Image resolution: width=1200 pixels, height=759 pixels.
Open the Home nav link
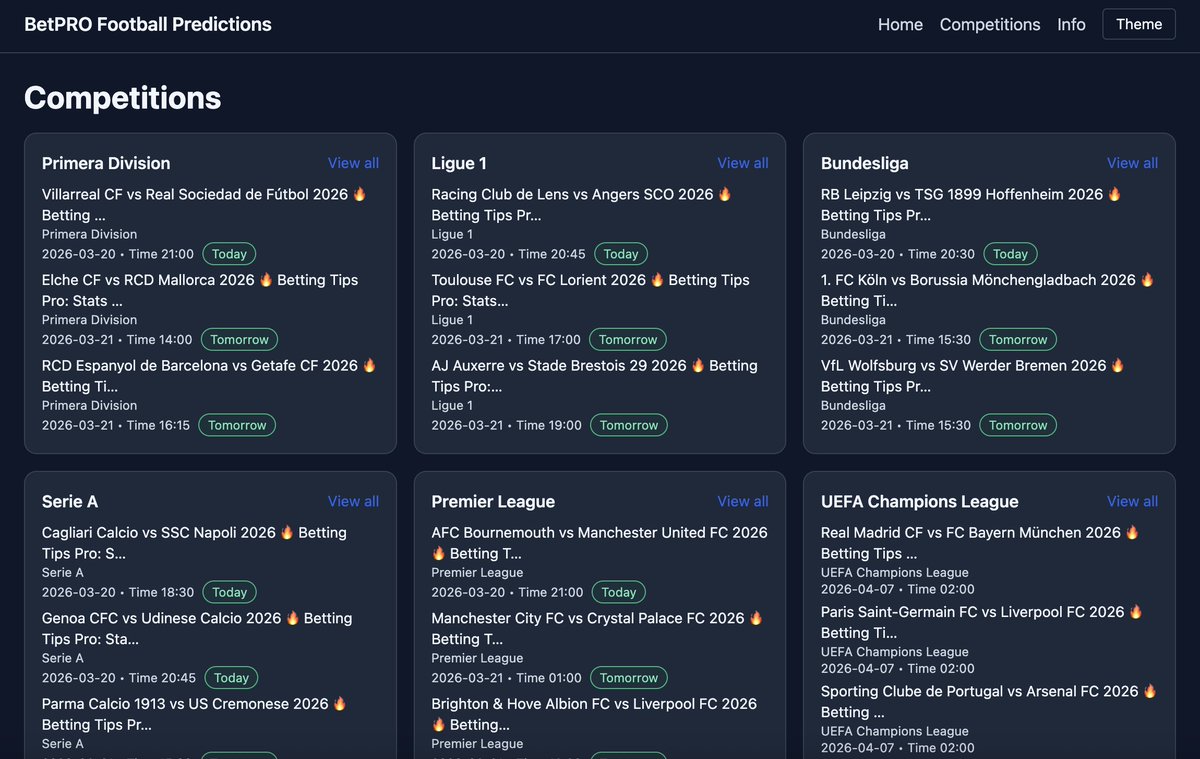point(900,24)
